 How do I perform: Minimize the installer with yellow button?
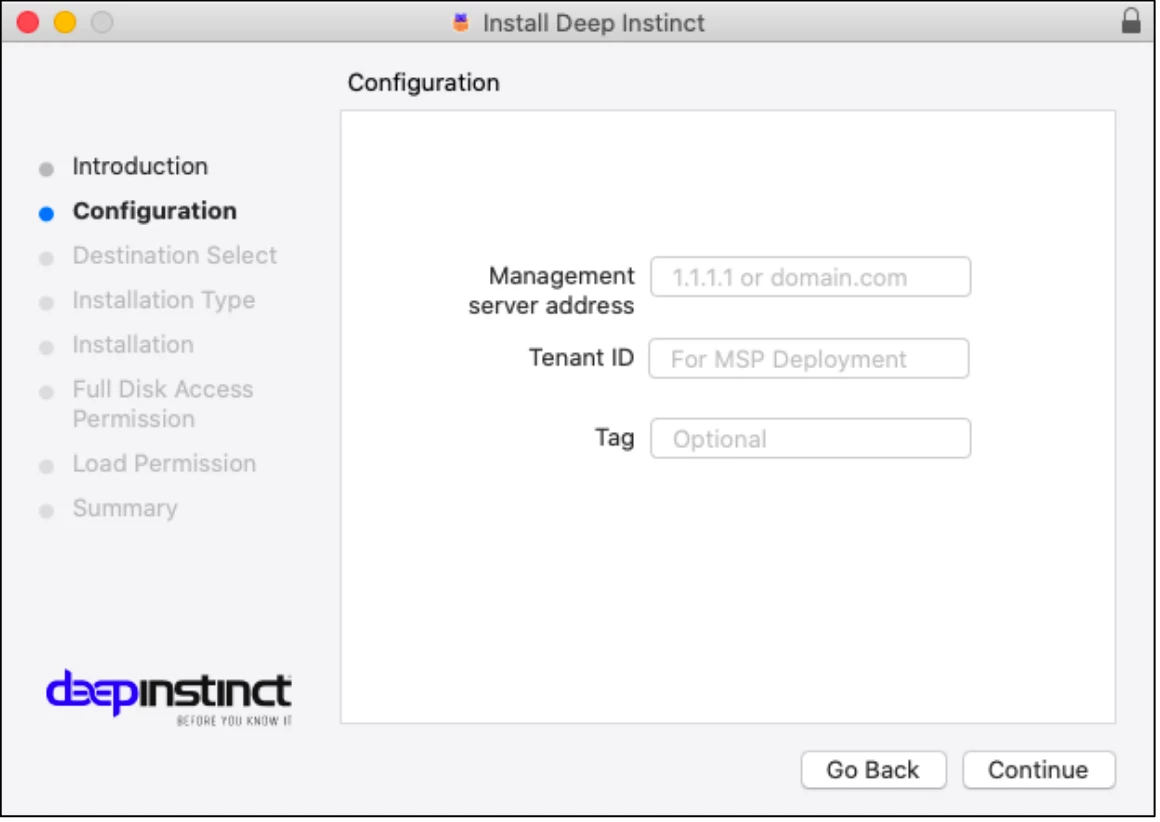coord(65,22)
